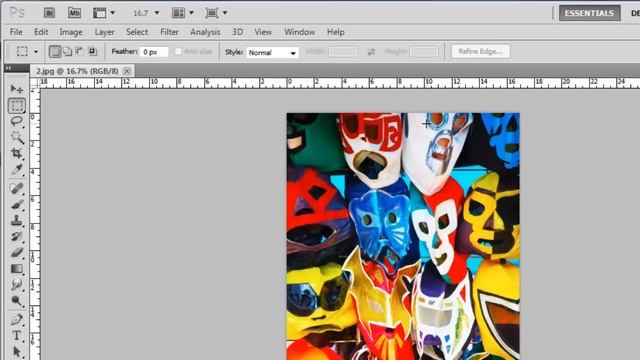Select the Pen tool
This screenshot has width=640, height=360.
(x=17, y=319)
